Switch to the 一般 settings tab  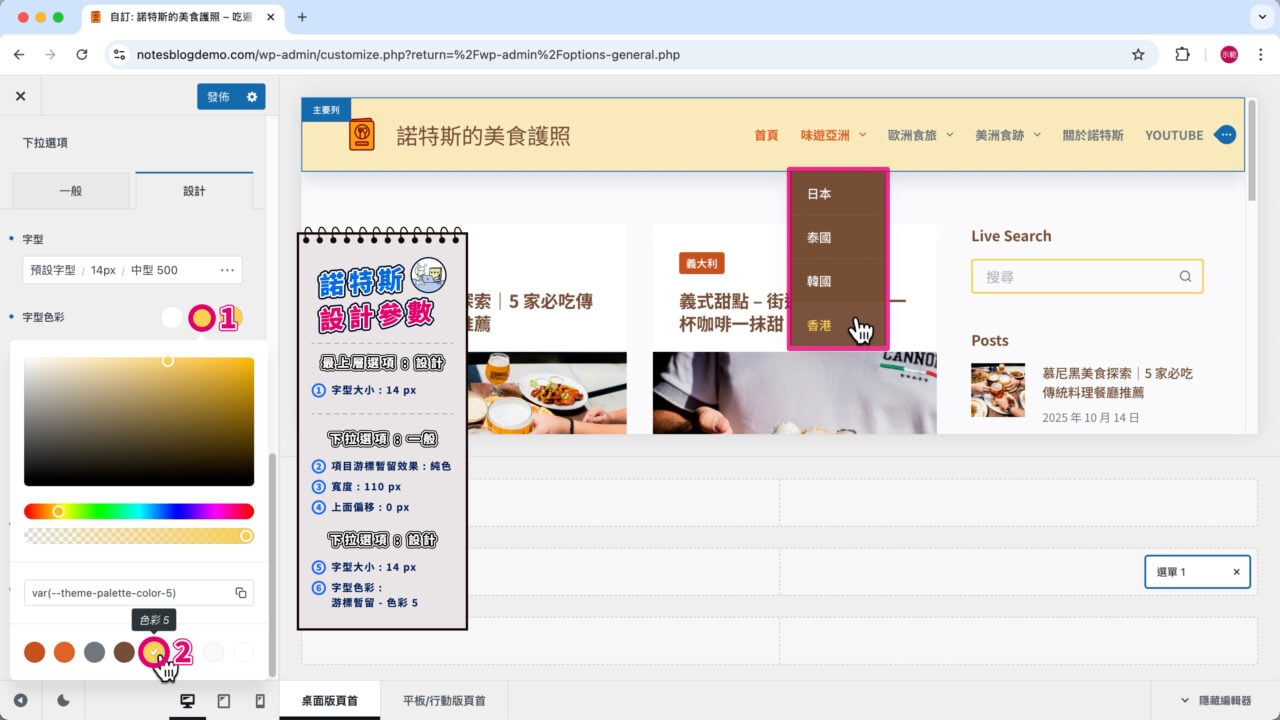(71, 190)
